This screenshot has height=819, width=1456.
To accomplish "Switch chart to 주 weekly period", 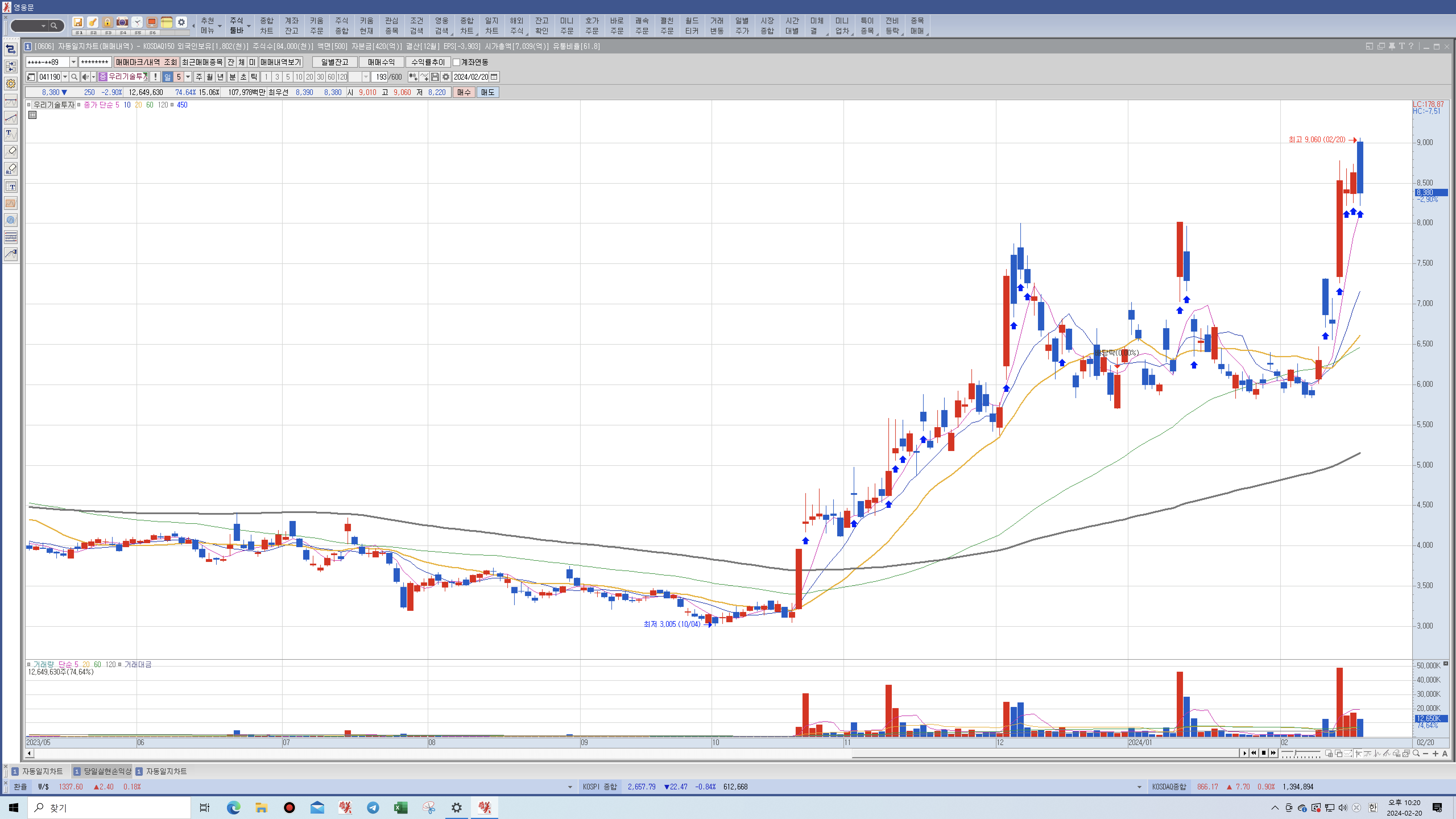I will click(199, 77).
